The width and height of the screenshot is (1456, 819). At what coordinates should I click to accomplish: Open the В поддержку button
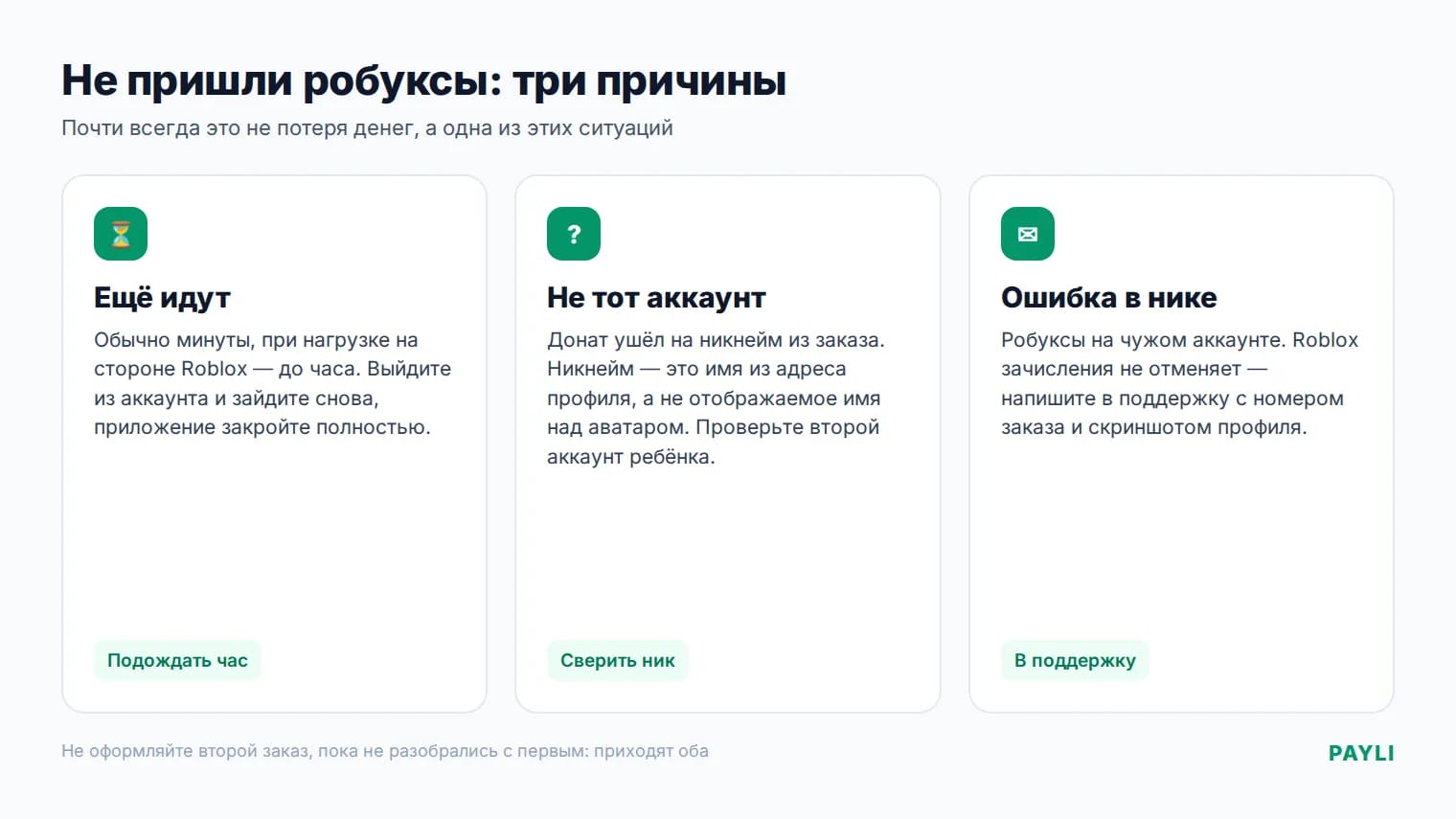click(1075, 660)
